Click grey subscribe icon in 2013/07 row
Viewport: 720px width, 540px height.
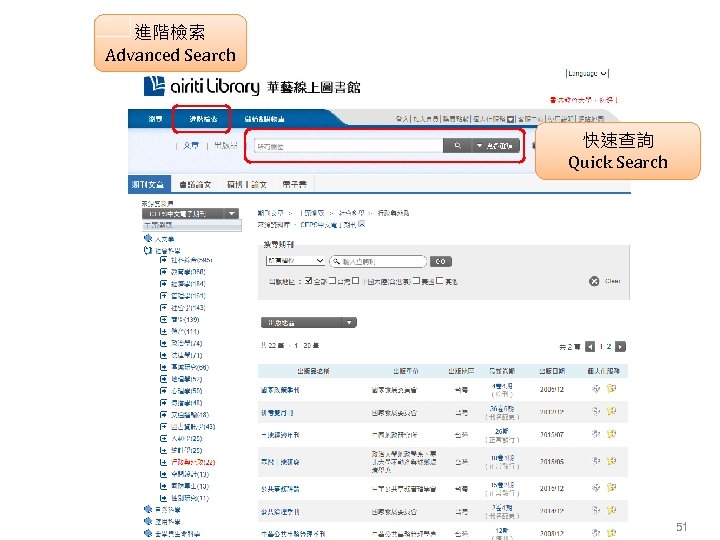[x=596, y=434]
